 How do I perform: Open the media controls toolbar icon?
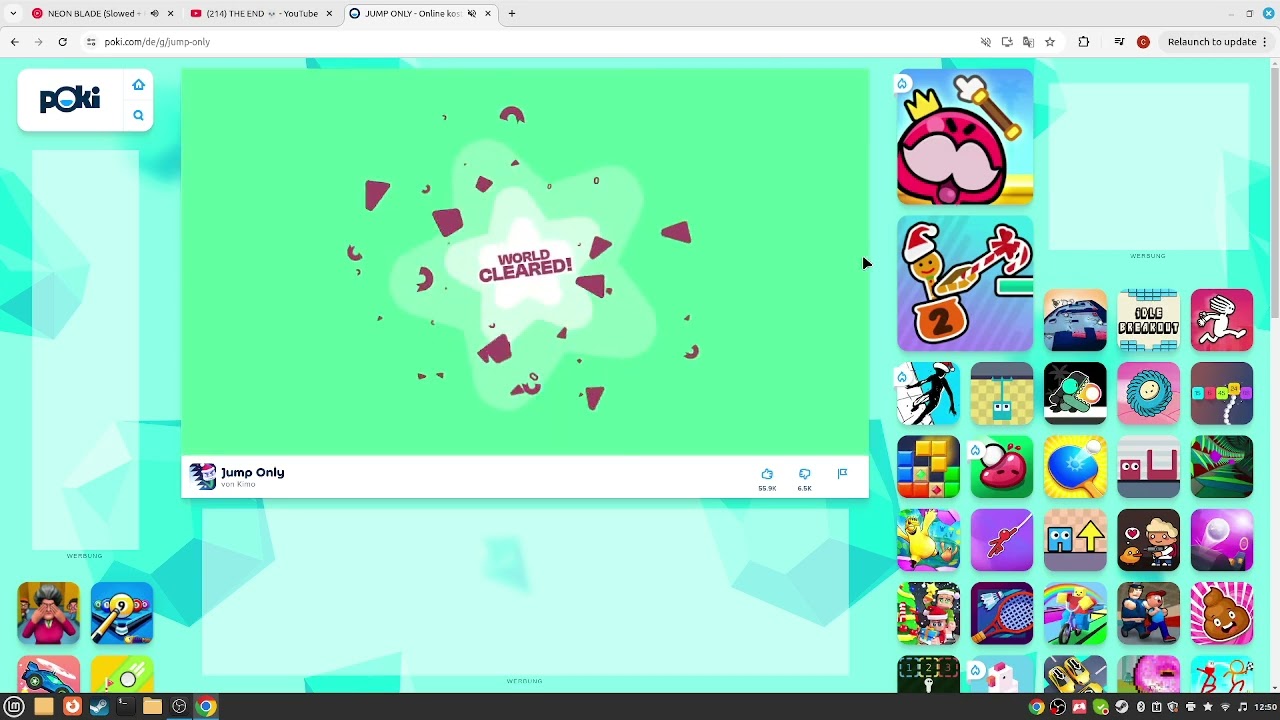coord(1119,42)
